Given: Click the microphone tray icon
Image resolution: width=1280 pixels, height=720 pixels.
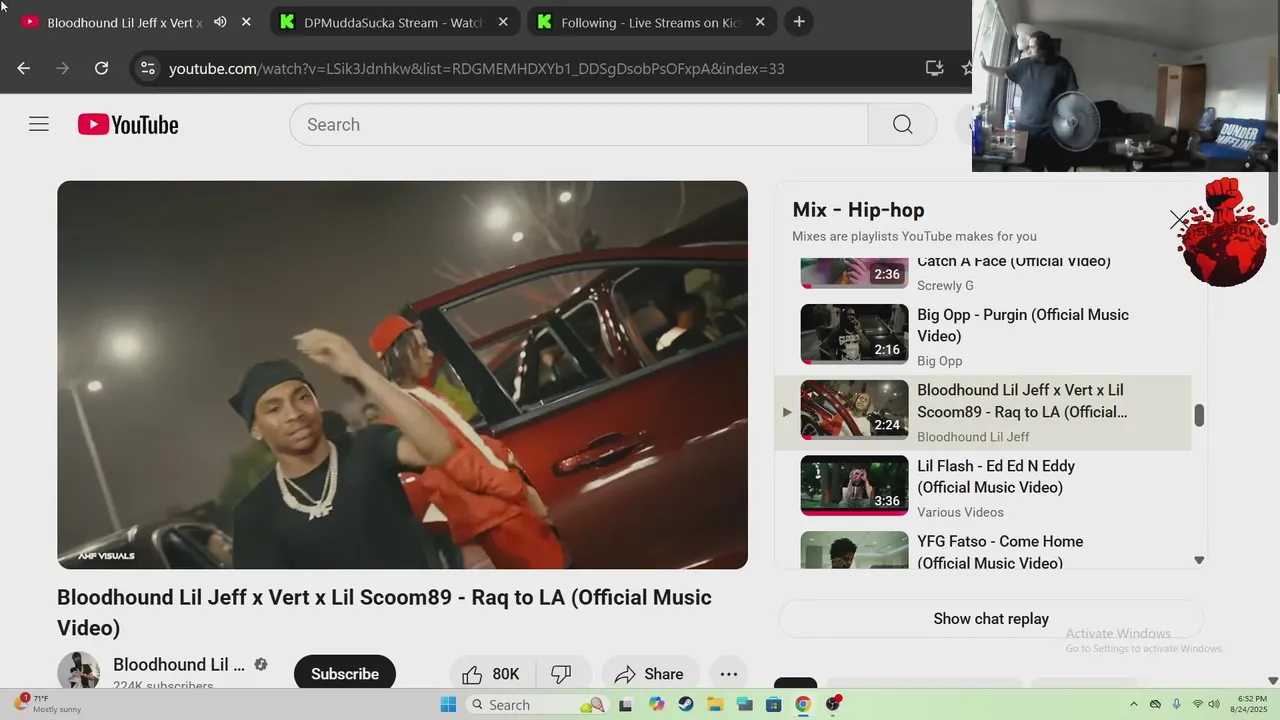Looking at the screenshot, I should point(1176,704).
